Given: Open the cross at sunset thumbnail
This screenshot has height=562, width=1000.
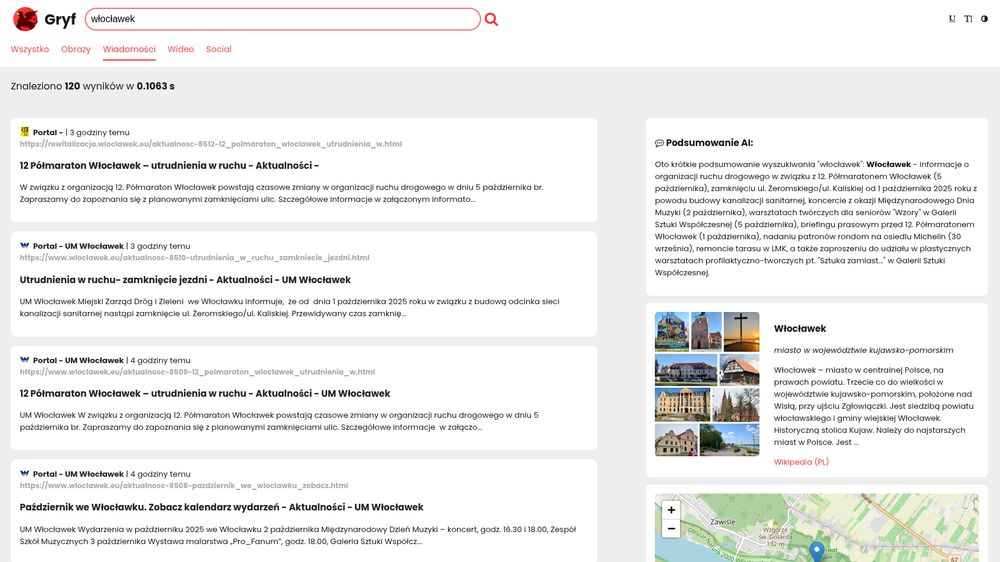Looking at the screenshot, I should (x=742, y=331).
